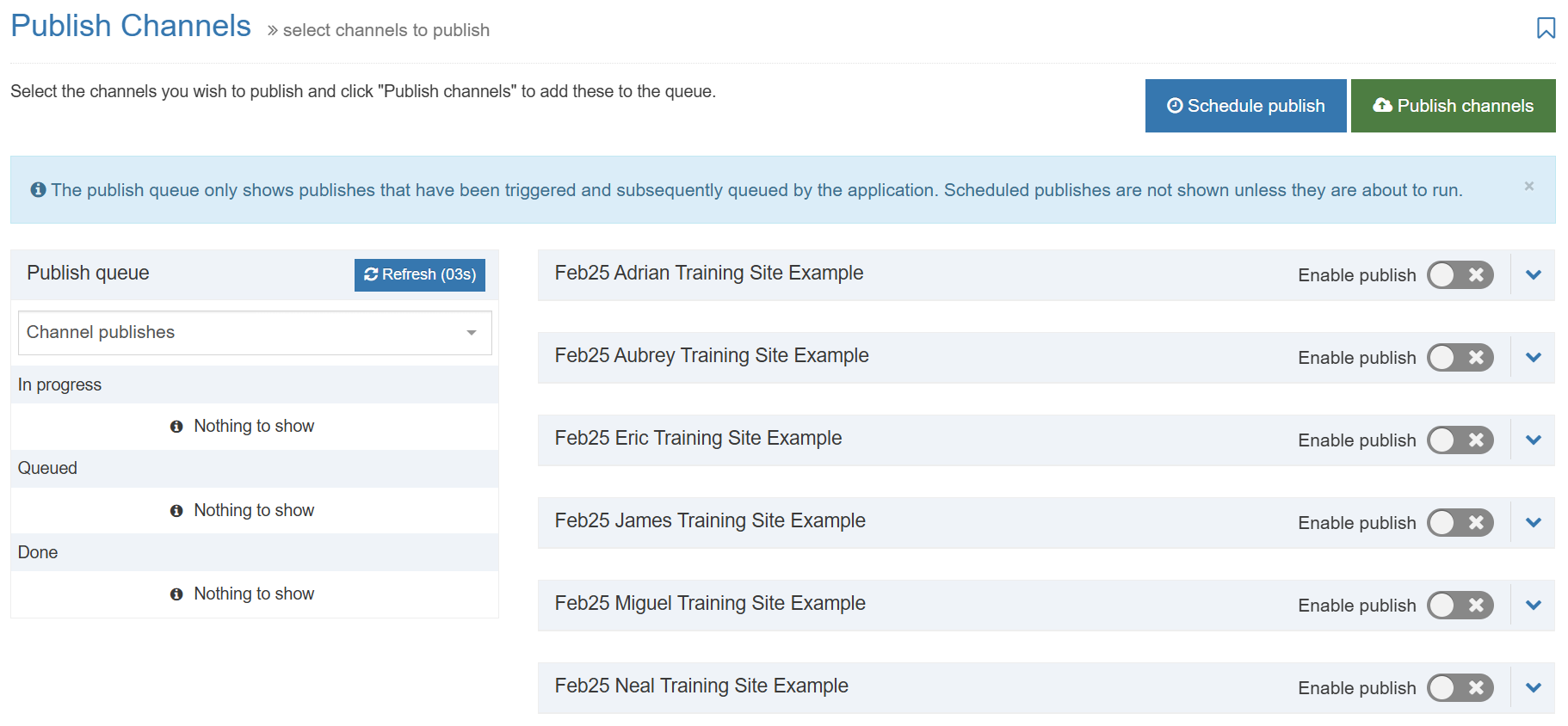This screenshot has width=1568, height=726.
Task: Click the Publish Channels page heading
Action: coord(131,27)
